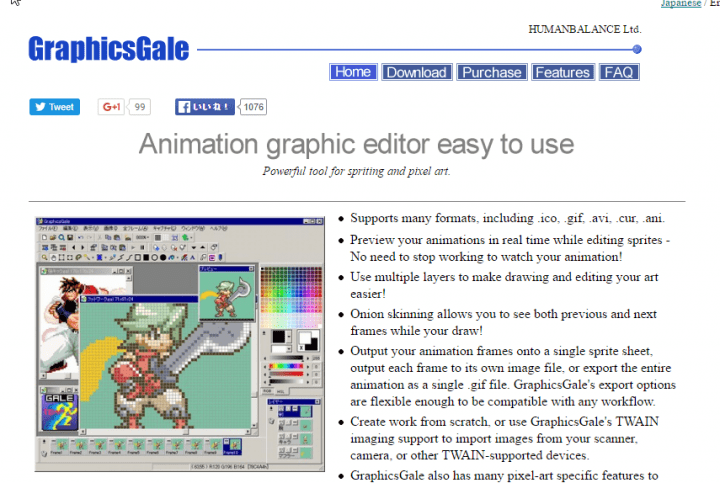Click the G+1 button

111,107
